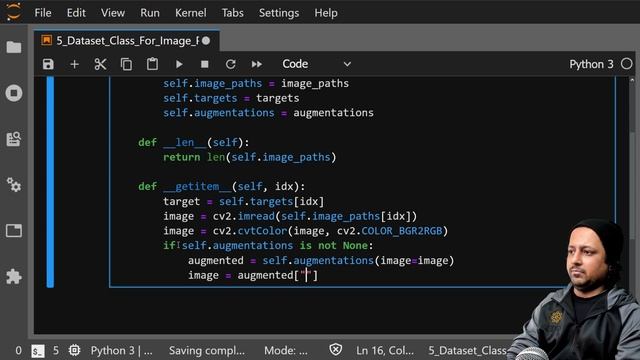
Task: Click the 'Saving compl...' status message
Action: pyautogui.click(x=207, y=351)
